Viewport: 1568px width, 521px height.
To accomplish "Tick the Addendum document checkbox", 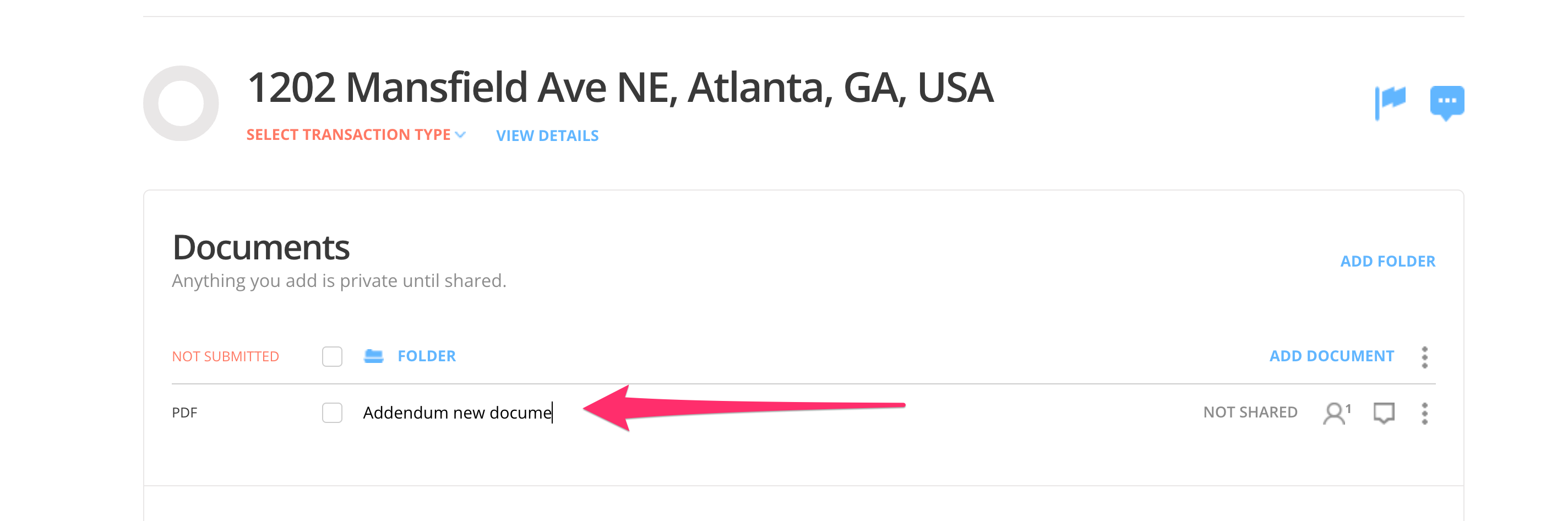I will click(x=333, y=413).
